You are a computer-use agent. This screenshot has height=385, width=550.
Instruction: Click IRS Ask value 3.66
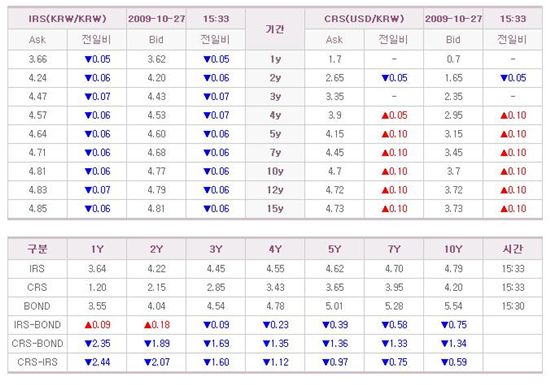click(38, 59)
